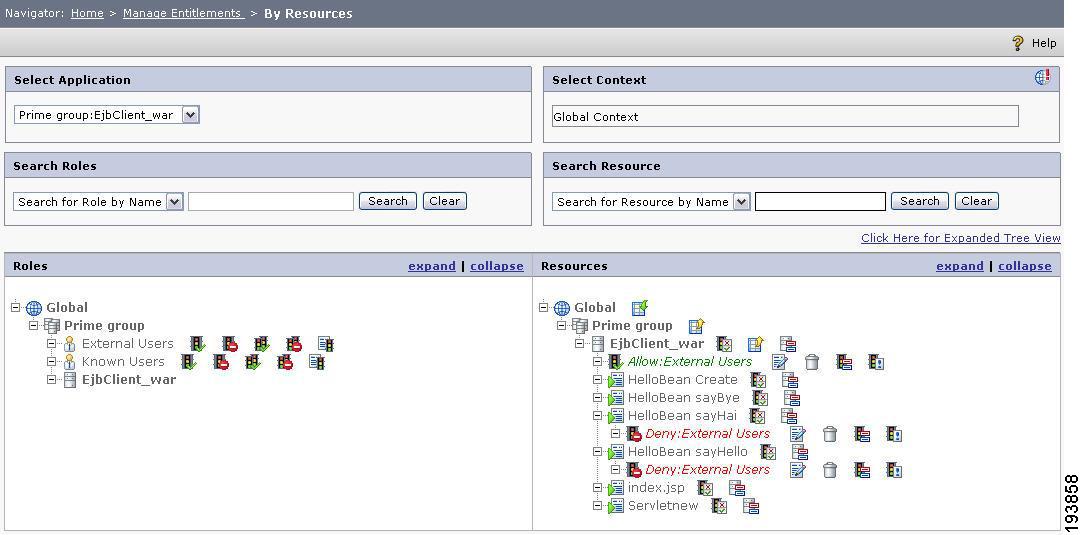1085x535 pixels.
Task: Click the stacked traffic-lights allow icon for Known Users
Action: tap(253, 362)
